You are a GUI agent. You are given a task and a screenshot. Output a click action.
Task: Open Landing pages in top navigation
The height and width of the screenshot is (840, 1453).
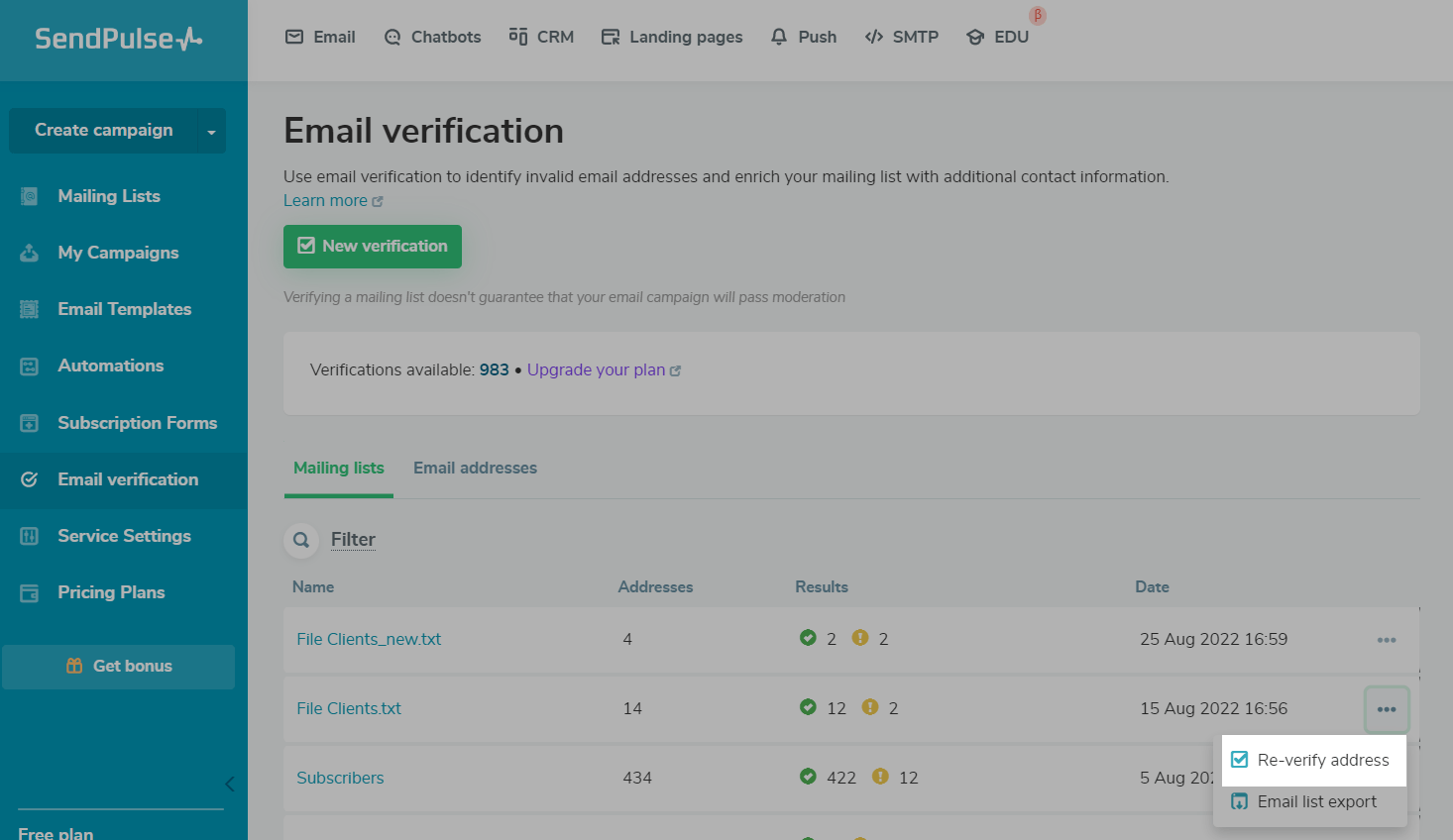tap(672, 37)
